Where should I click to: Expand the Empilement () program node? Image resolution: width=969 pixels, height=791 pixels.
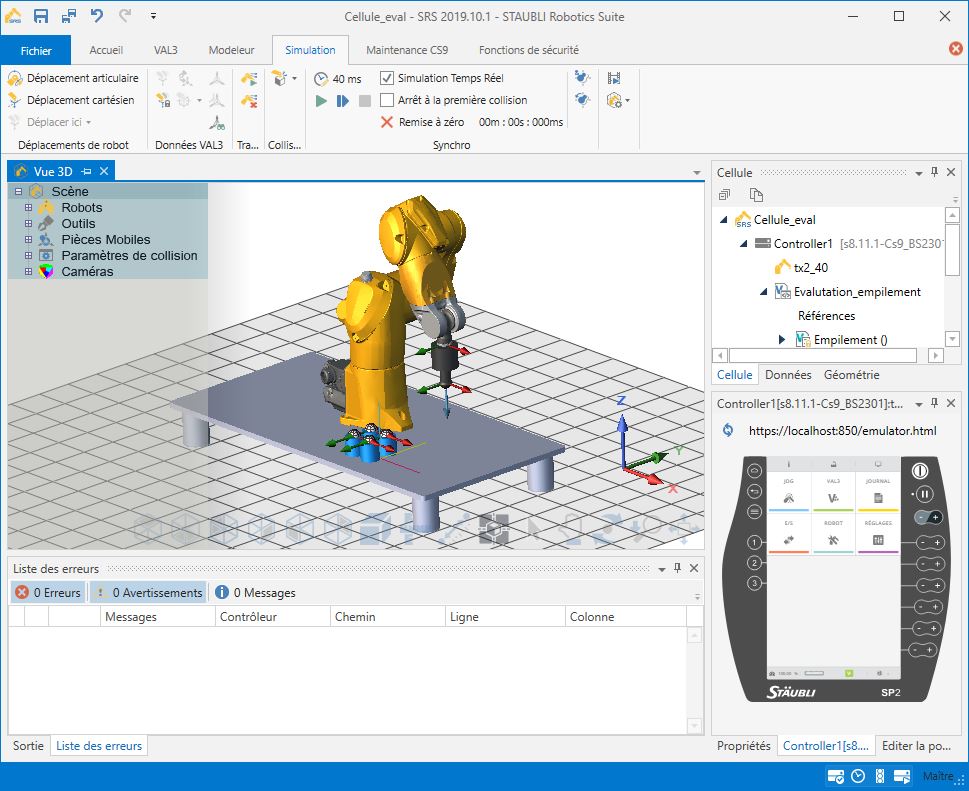782,340
